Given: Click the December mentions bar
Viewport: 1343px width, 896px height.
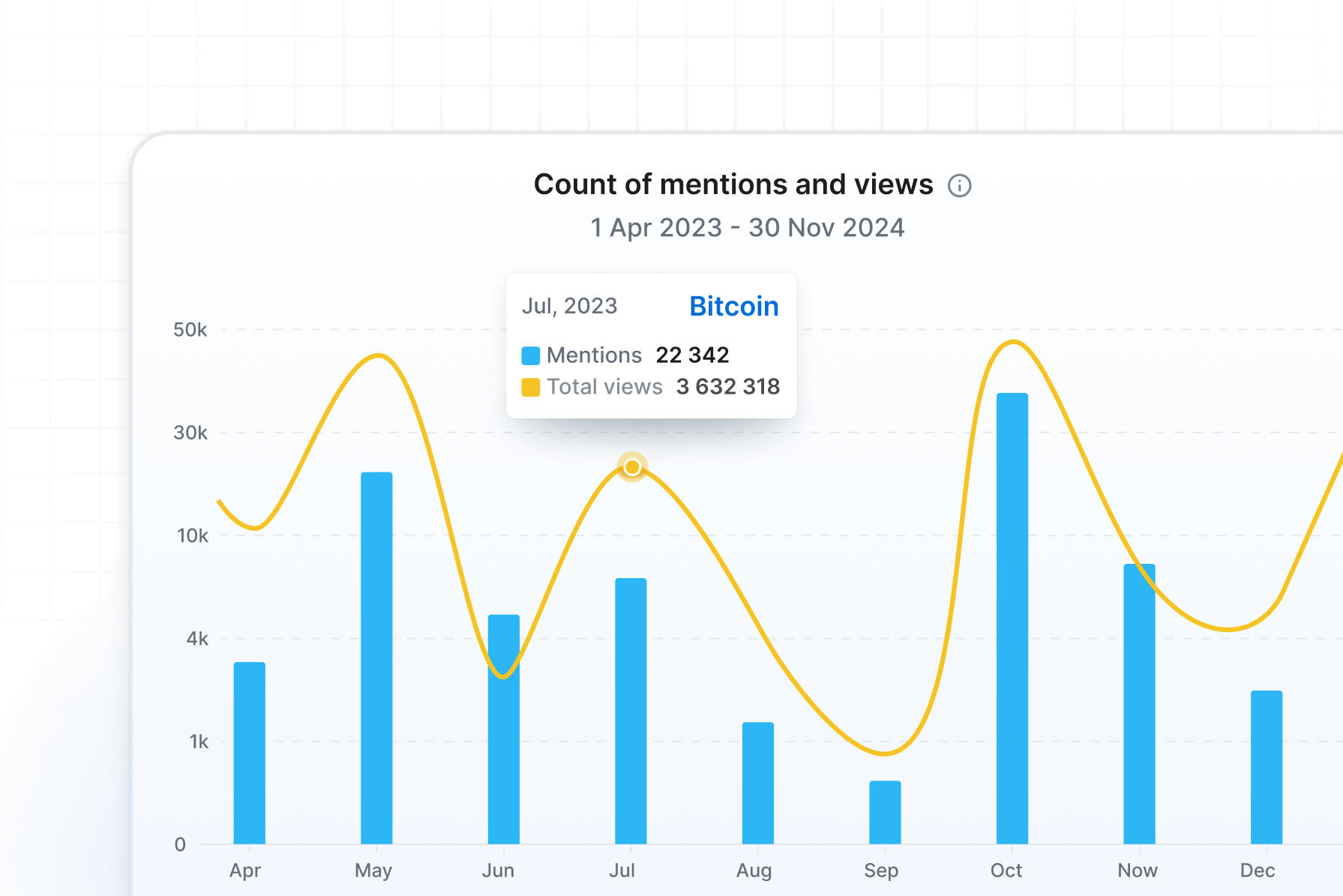Looking at the screenshot, I should tap(1266, 766).
